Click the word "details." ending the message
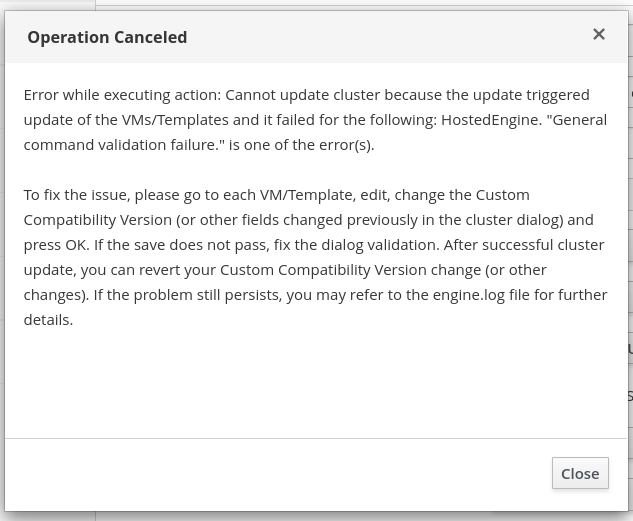 click(48, 320)
